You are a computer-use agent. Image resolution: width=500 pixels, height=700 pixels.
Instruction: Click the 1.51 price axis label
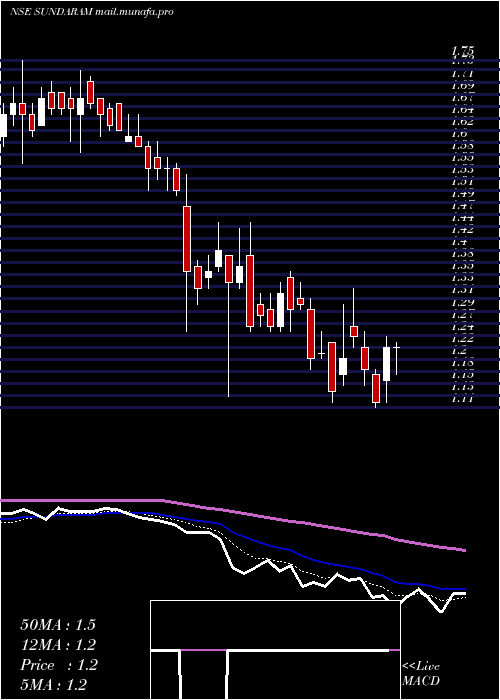click(462, 182)
